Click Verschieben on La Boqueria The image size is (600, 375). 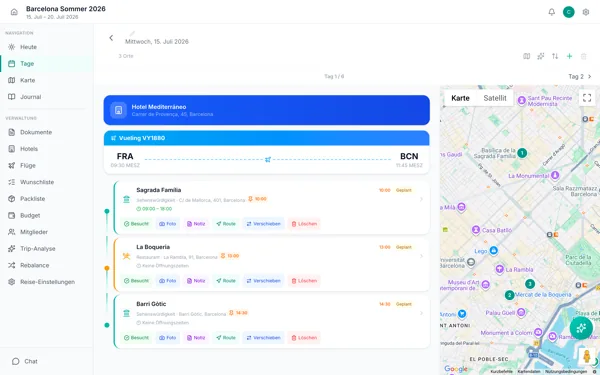pyautogui.click(x=264, y=281)
